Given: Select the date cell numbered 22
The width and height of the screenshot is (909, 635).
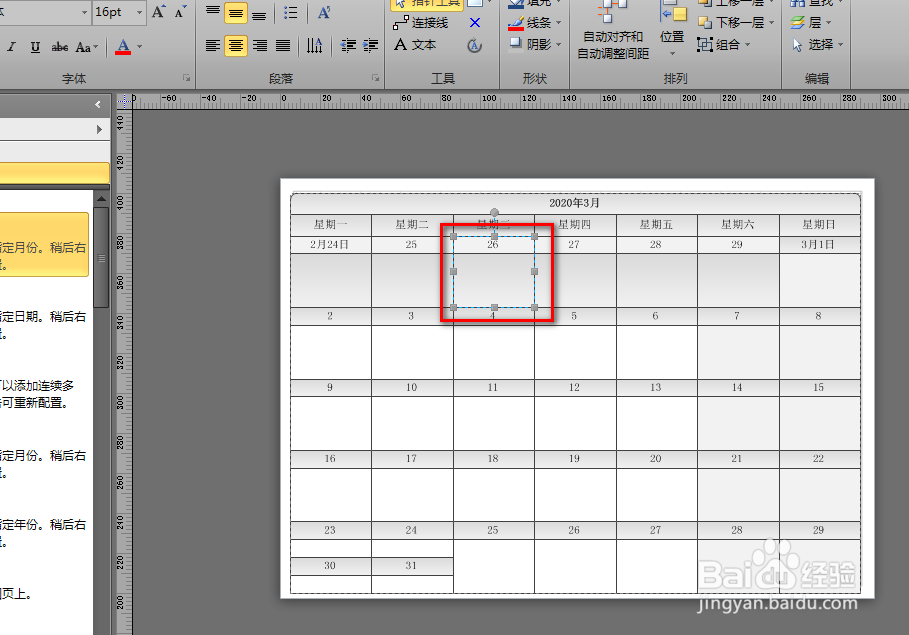Looking at the screenshot, I should point(819,459).
